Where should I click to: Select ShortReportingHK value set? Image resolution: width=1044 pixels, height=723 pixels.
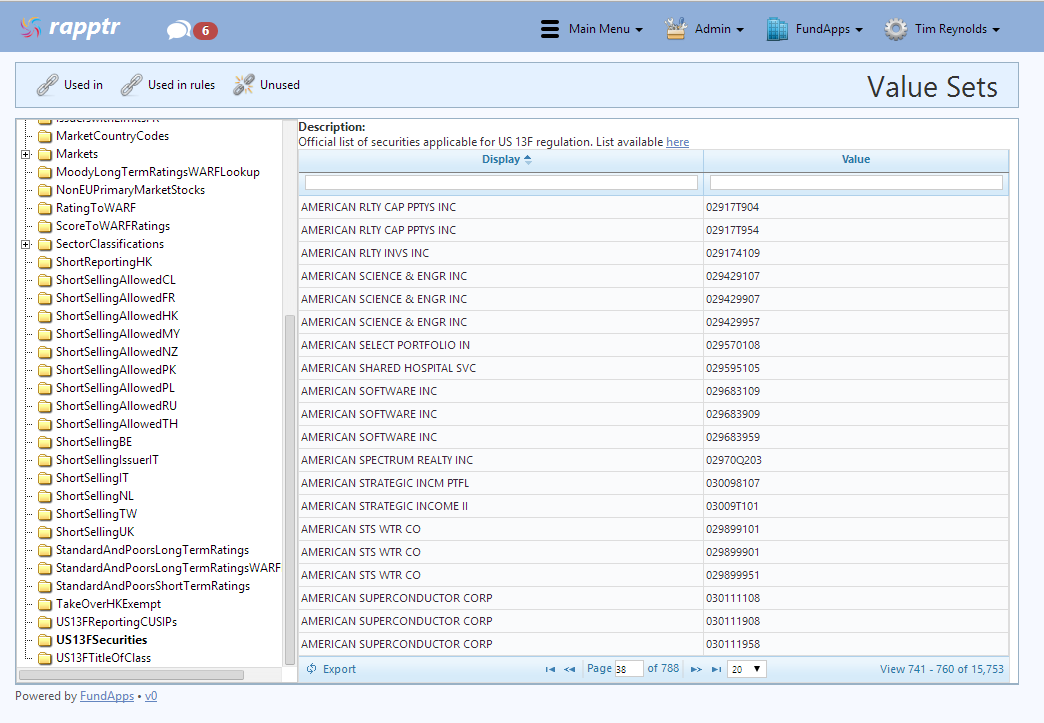click(x=104, y=262)
